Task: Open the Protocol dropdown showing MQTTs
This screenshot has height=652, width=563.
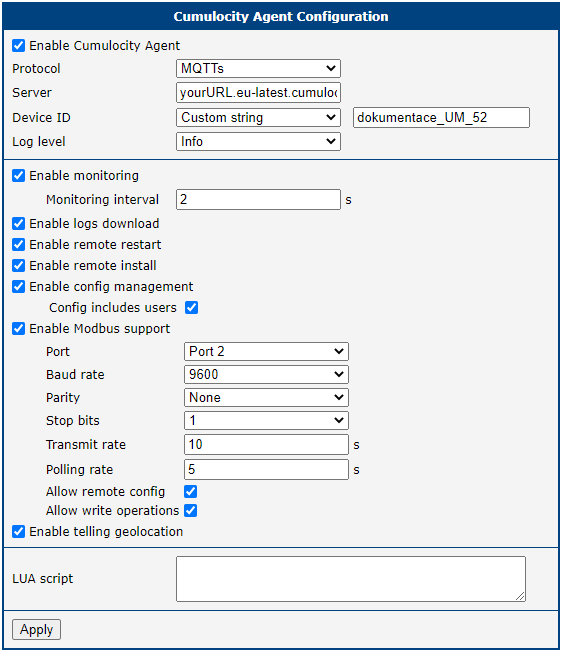Action: click(258, 68)
